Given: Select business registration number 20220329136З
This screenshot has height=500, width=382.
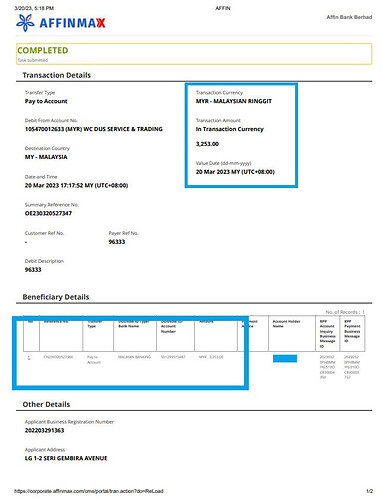Looking at the screenshot, I should (44, 430).
